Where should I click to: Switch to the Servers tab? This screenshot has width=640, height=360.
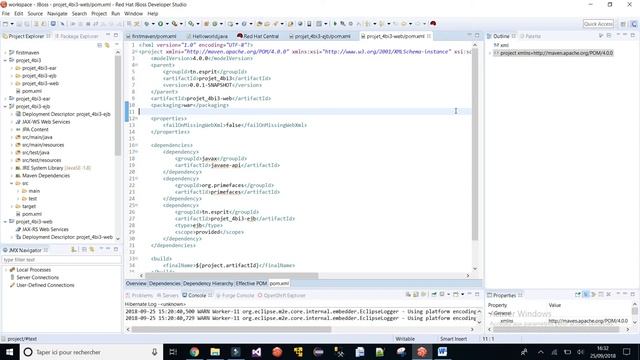pos(167,295)
